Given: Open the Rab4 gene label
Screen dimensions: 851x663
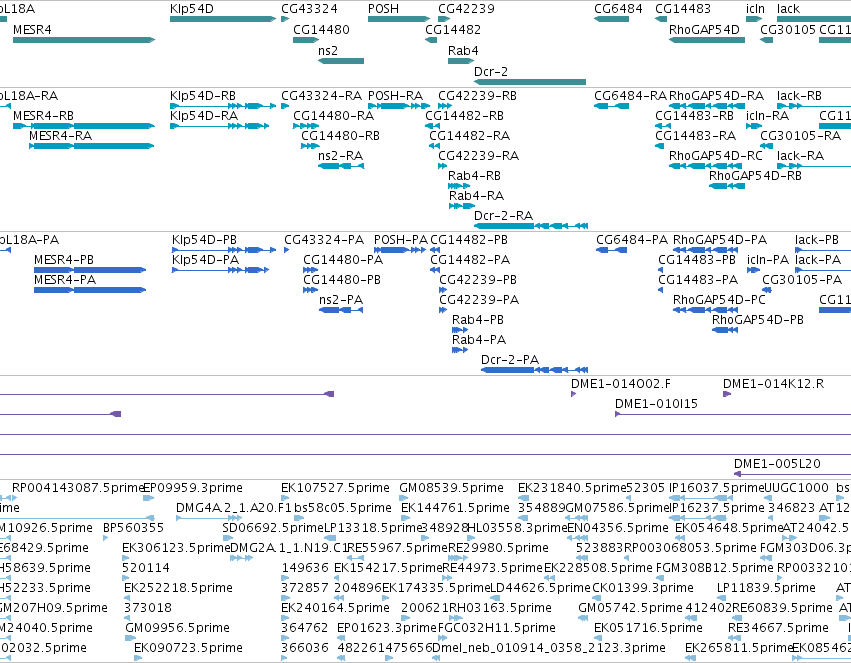Looking at the screenshot, I should [x=463, y=50].
